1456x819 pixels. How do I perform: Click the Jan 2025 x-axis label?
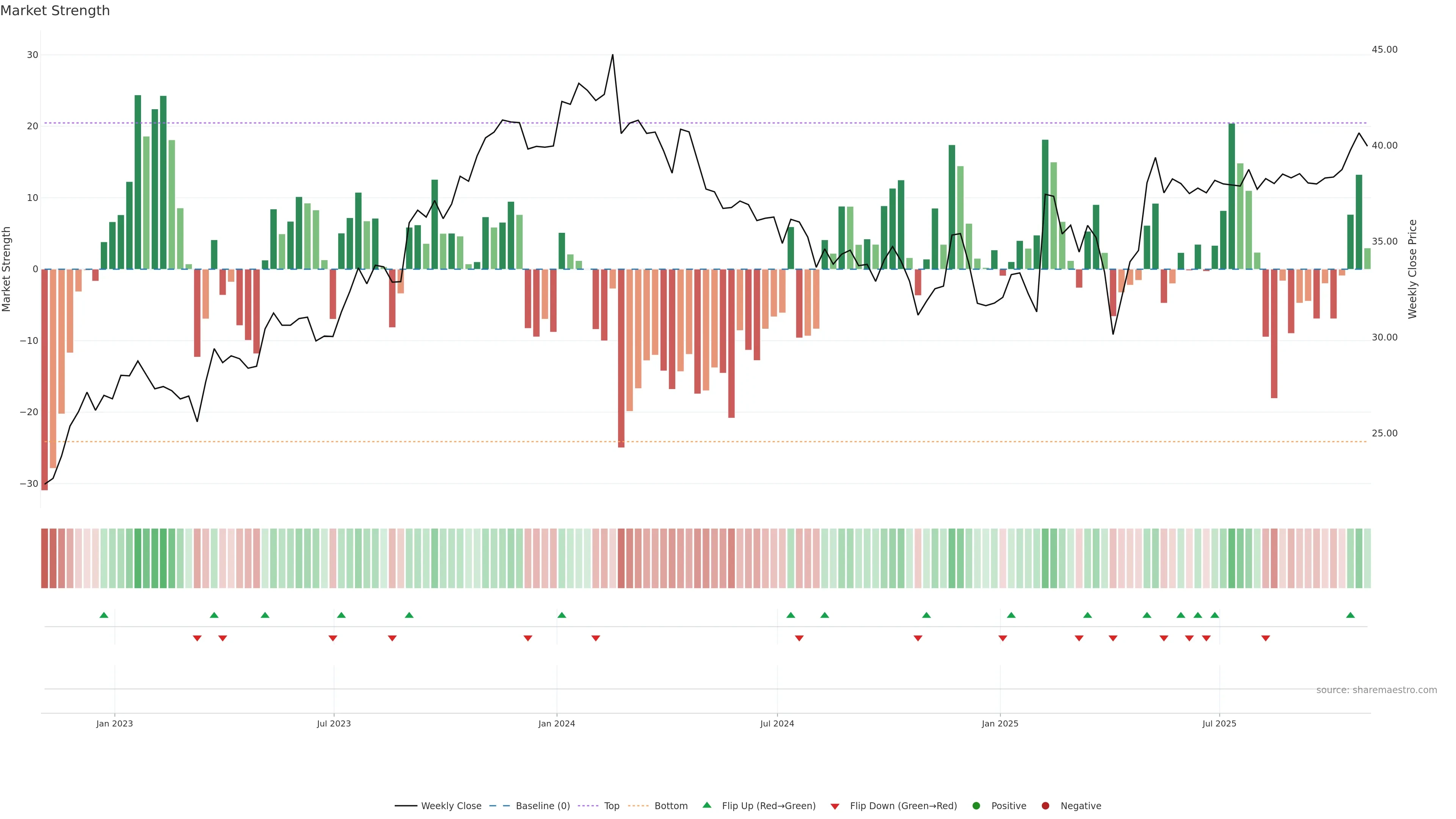[x=999, y=723]
